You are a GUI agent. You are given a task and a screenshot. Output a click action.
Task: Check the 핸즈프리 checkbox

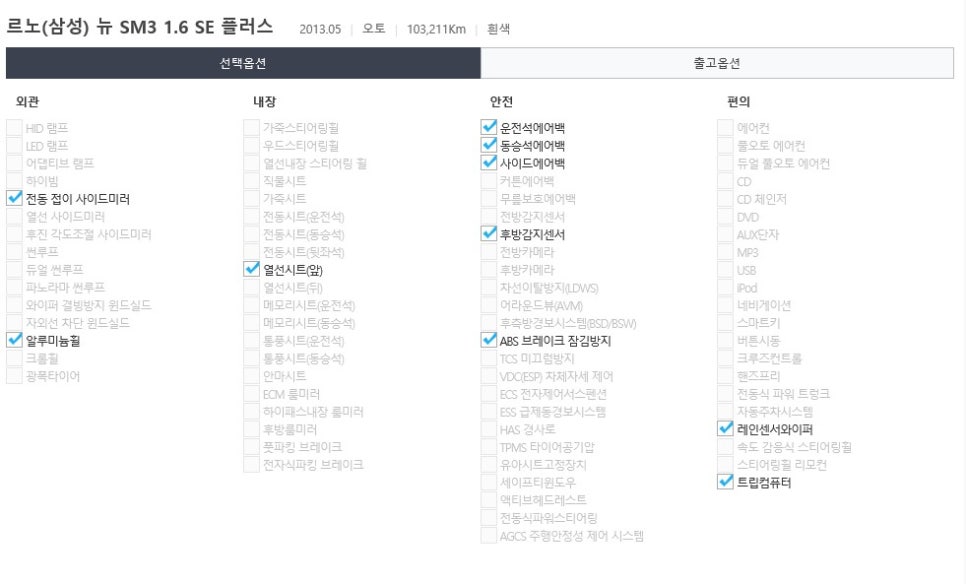click(x=726, y=376)
